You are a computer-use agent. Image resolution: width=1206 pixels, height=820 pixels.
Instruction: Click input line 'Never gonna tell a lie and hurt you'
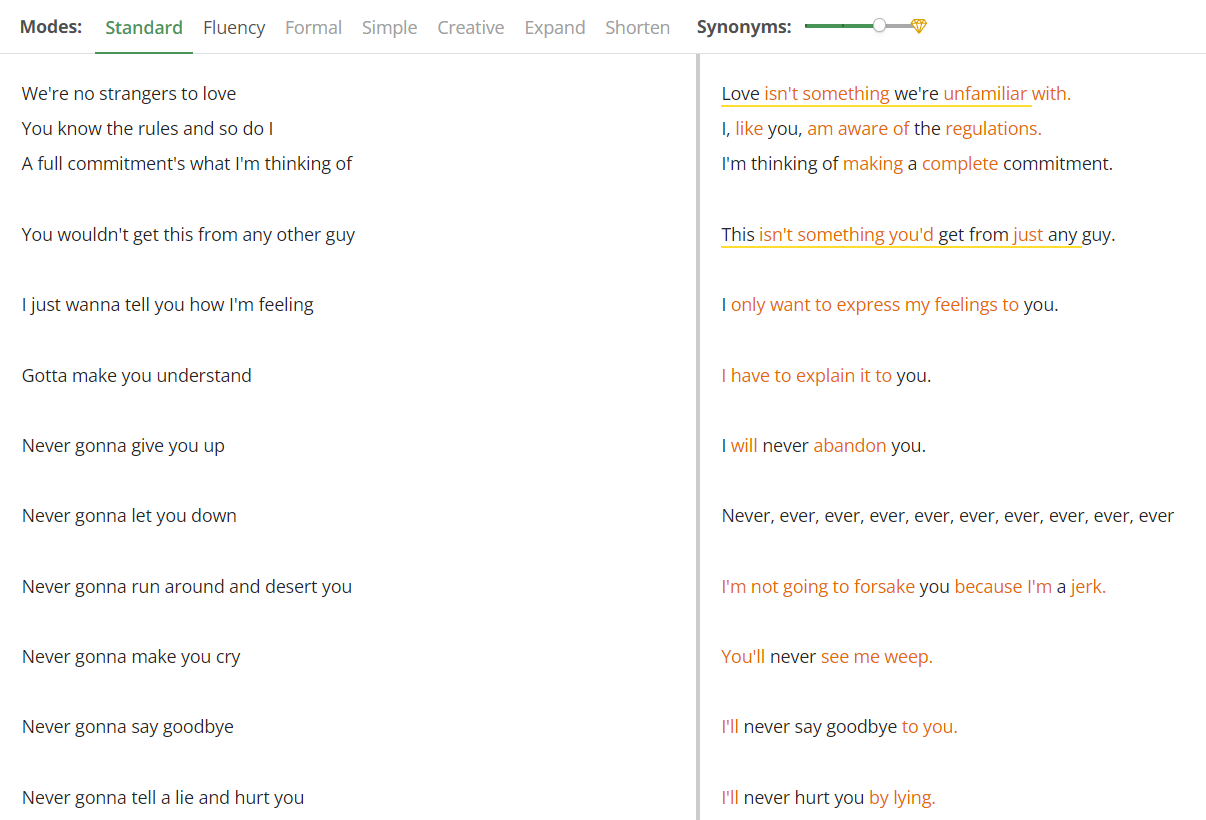point(163,797)
